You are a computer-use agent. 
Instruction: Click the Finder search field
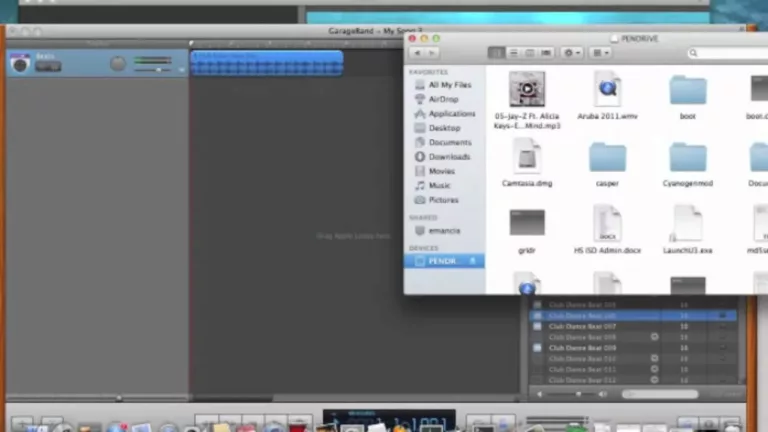coord(728,53)
